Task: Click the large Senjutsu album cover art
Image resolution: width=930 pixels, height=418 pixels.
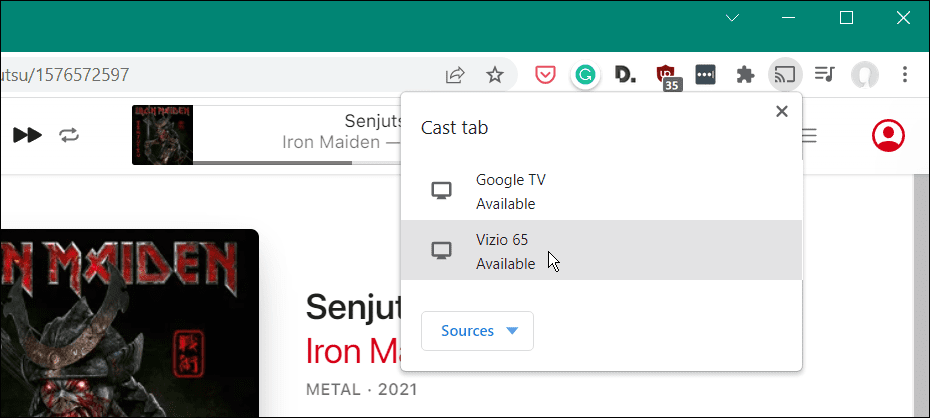Action: tap(129, 323)
